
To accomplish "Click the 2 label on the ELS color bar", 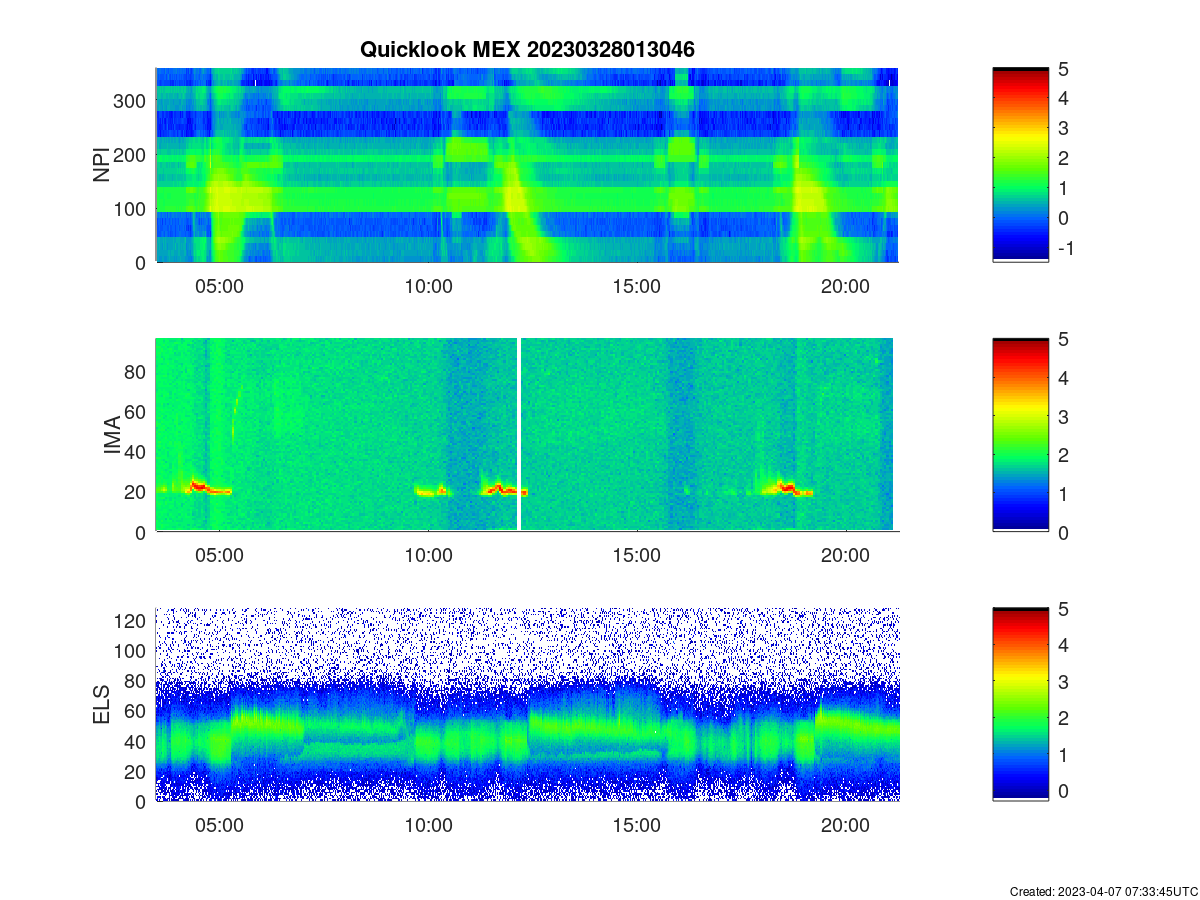I will 1063,717.
